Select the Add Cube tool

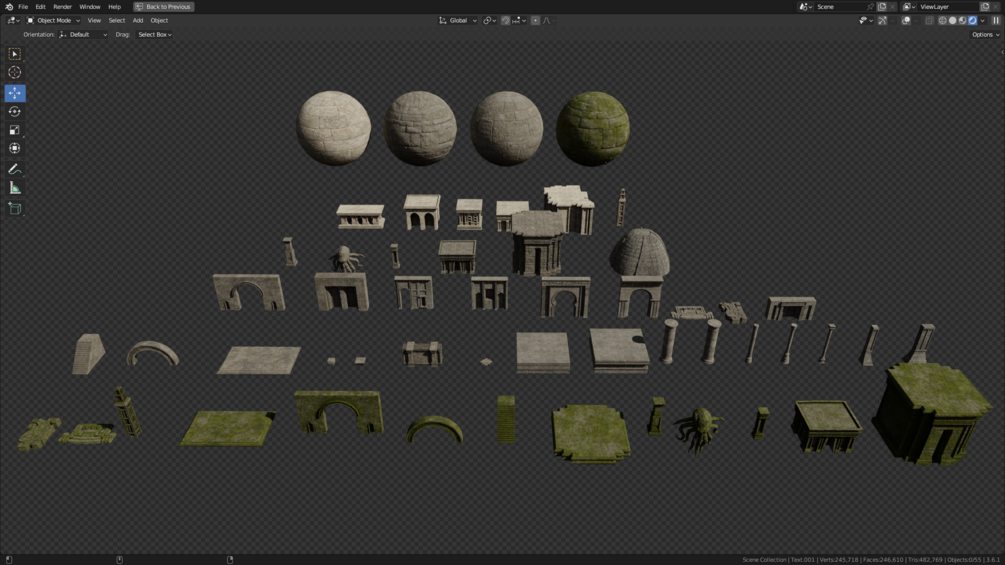click(x=15, y=208)
